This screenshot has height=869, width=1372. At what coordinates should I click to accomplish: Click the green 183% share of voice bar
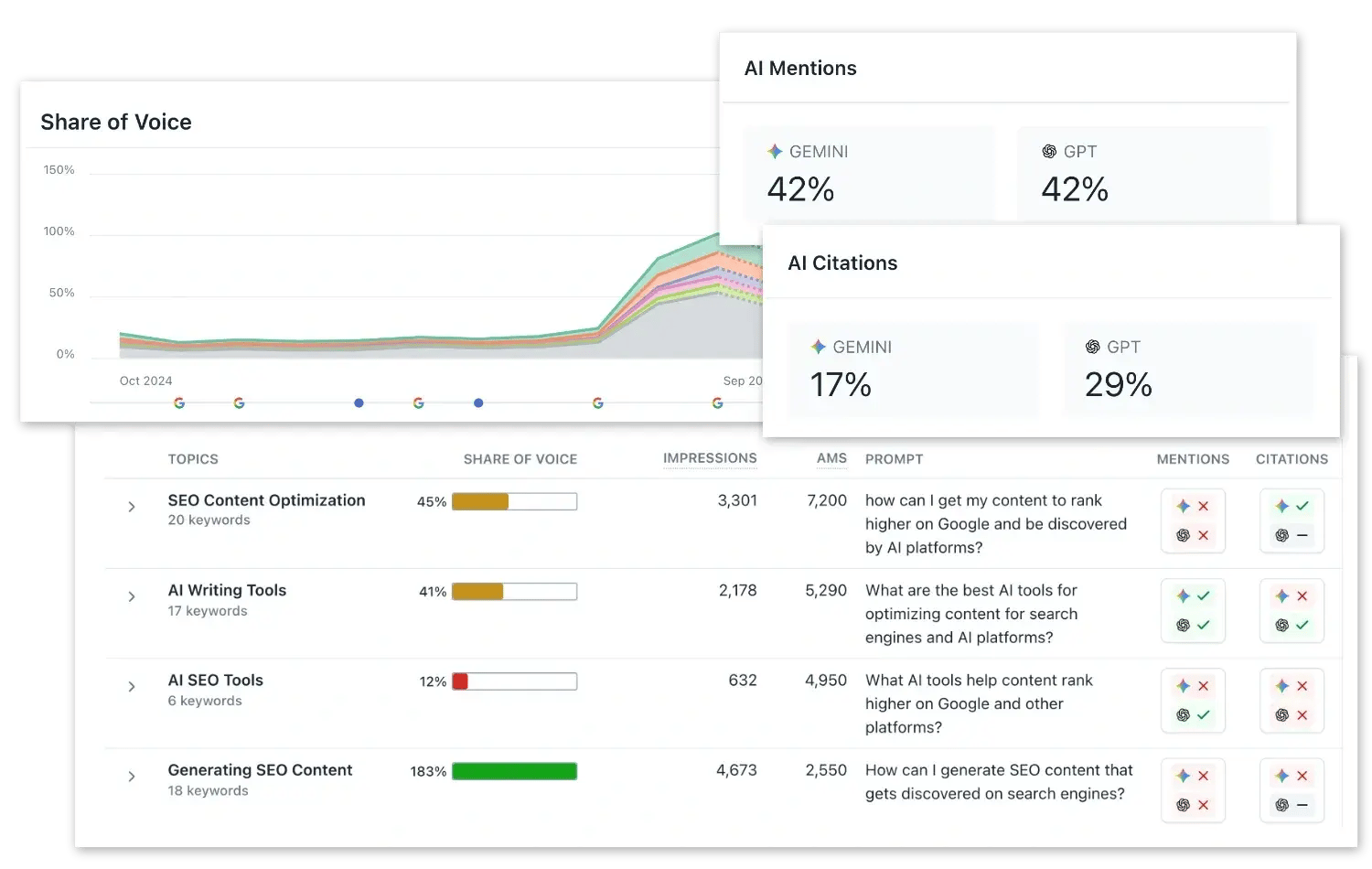click(514, 771)
